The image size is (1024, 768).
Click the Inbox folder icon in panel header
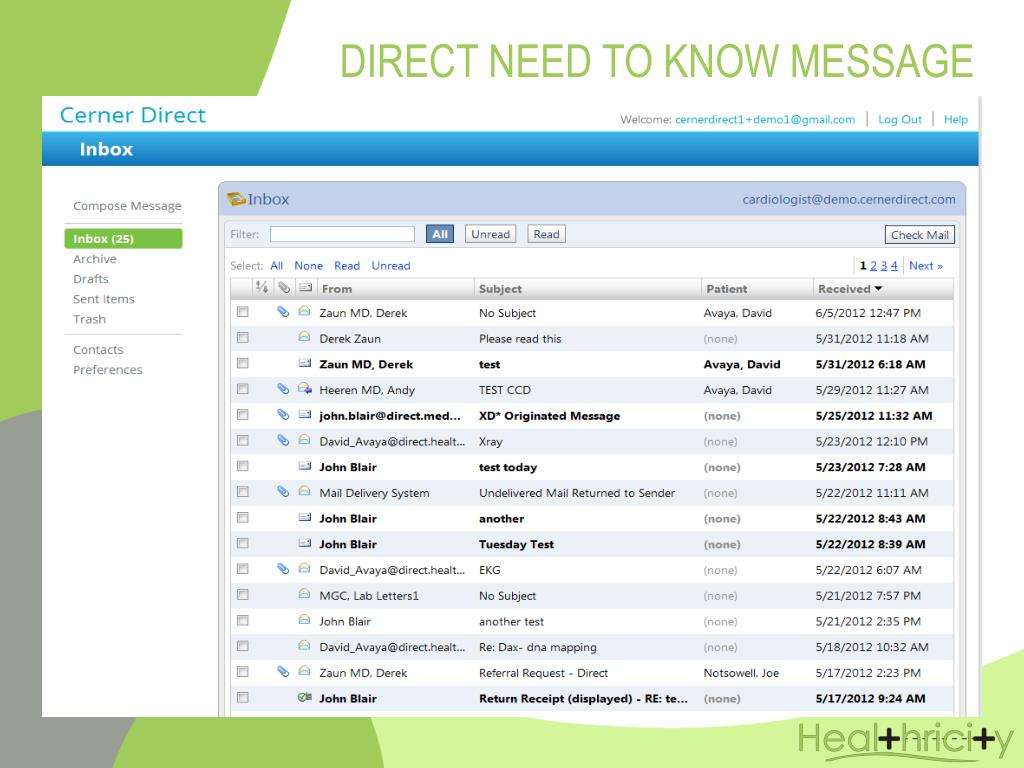236,199
